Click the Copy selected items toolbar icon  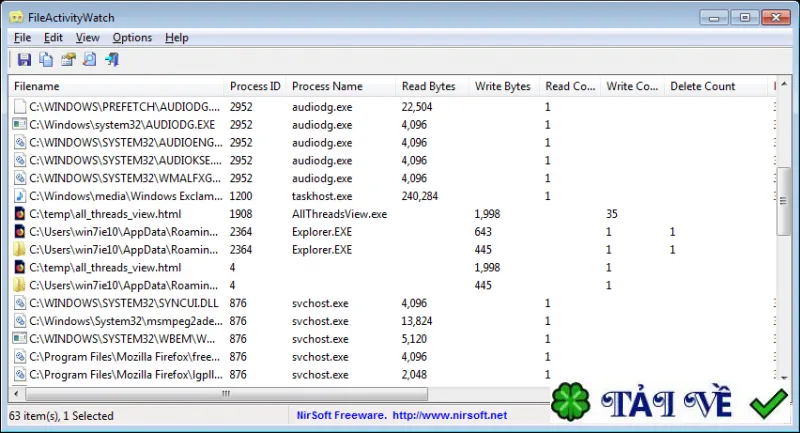click(46, 60)
